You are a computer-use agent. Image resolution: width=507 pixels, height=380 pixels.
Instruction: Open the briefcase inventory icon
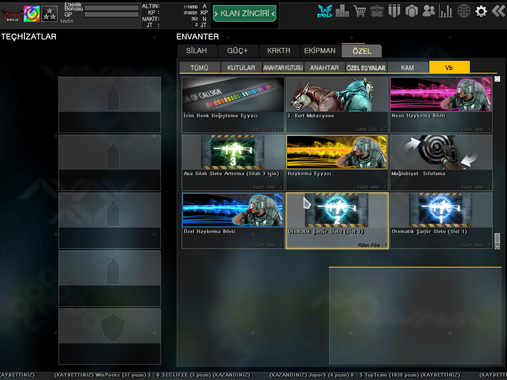(377, 11)
